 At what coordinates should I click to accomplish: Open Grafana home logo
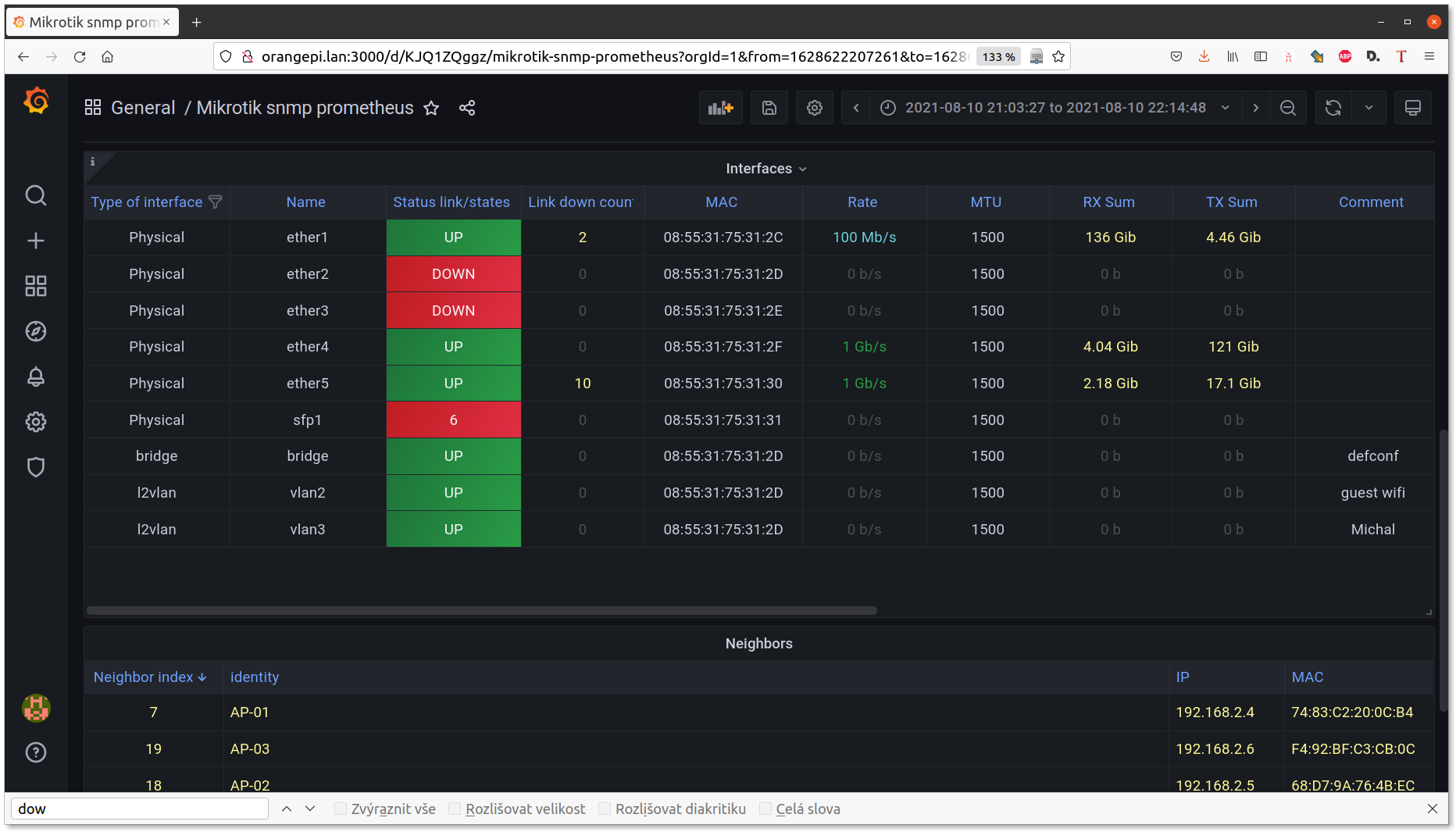[36, 101]
